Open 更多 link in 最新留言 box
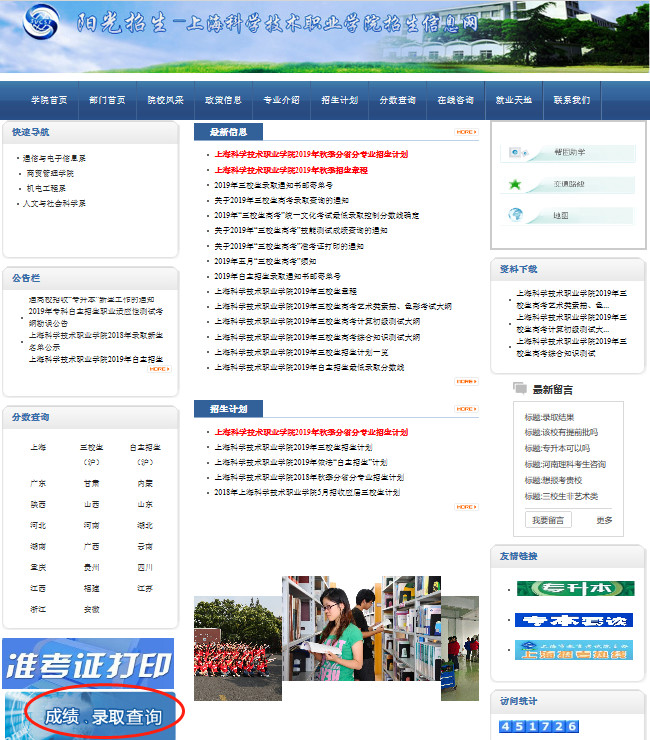Screen dimensions: 650x740 coord(604,520)
